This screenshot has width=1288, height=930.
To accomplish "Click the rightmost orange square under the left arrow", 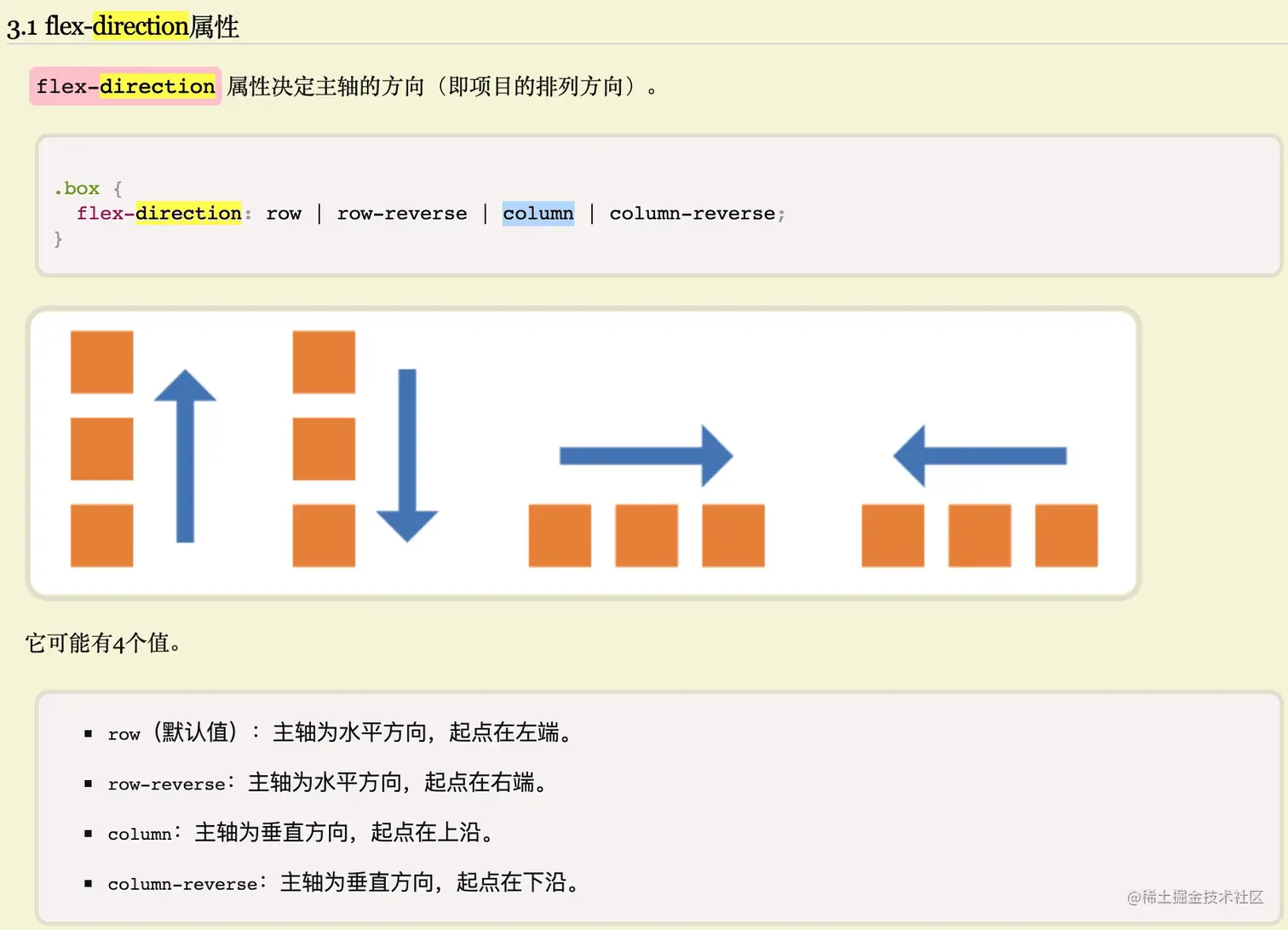I will [1067, 537].
